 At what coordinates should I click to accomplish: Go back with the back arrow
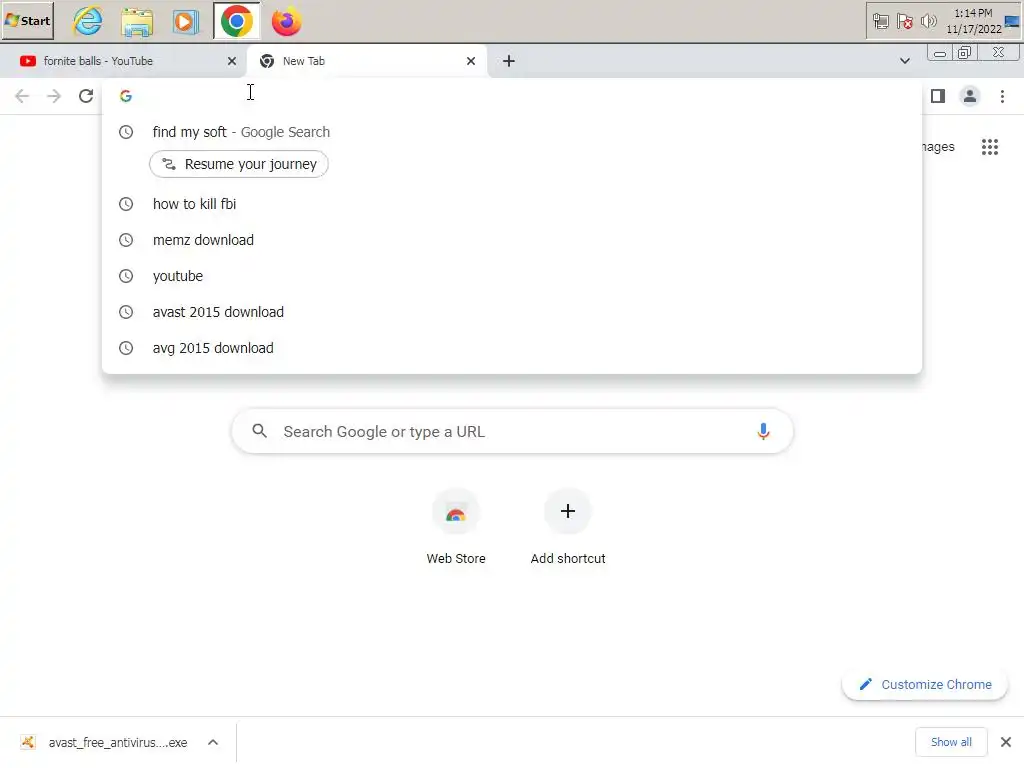click(x=22, y=96)
